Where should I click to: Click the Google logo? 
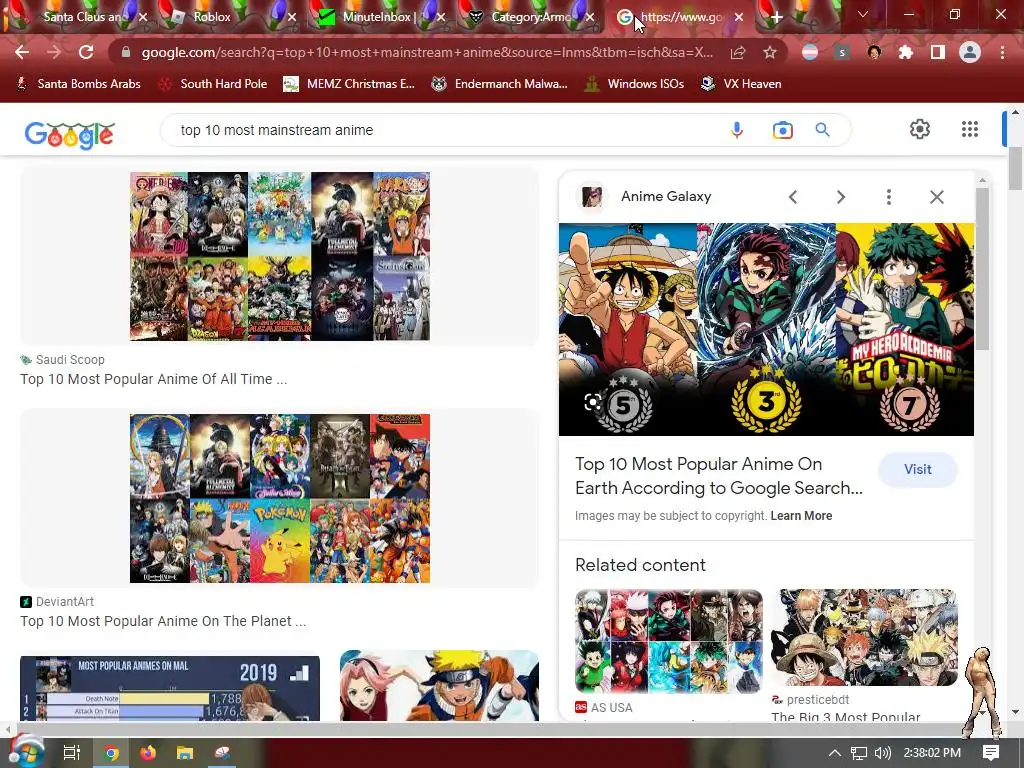70,135
